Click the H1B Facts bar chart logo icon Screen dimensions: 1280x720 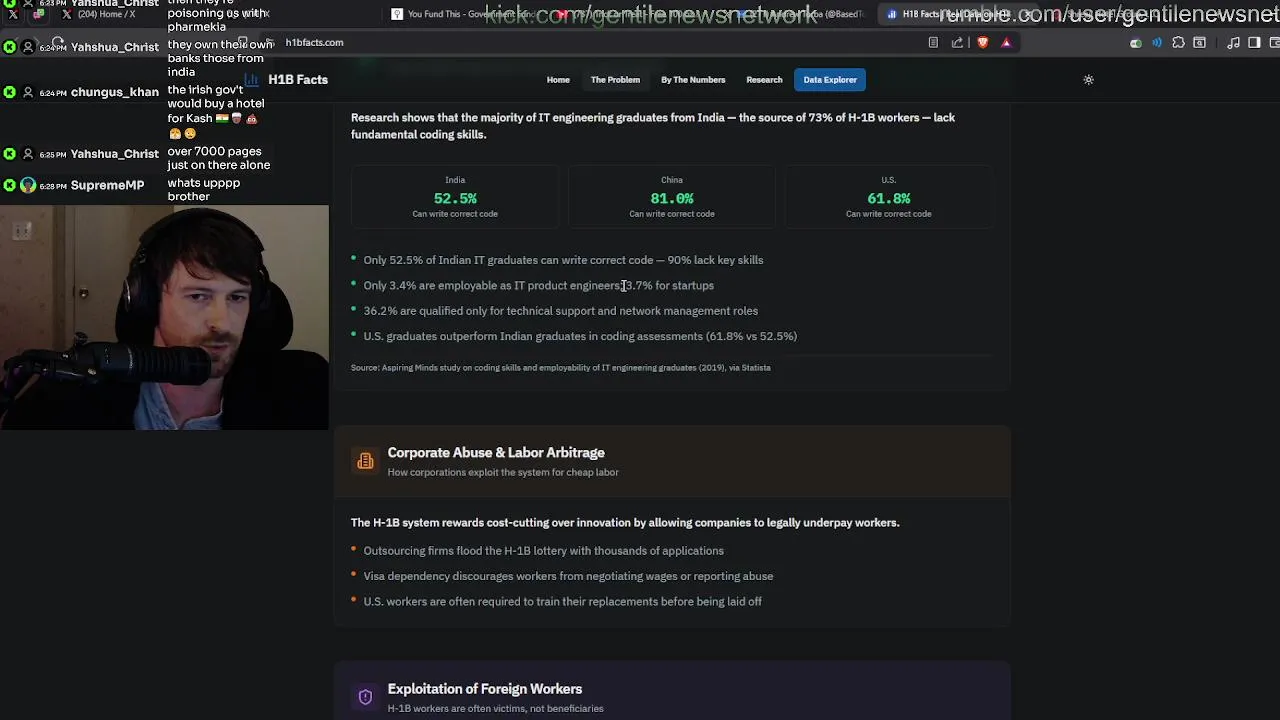pyautogui.click(x=252, y=80)
